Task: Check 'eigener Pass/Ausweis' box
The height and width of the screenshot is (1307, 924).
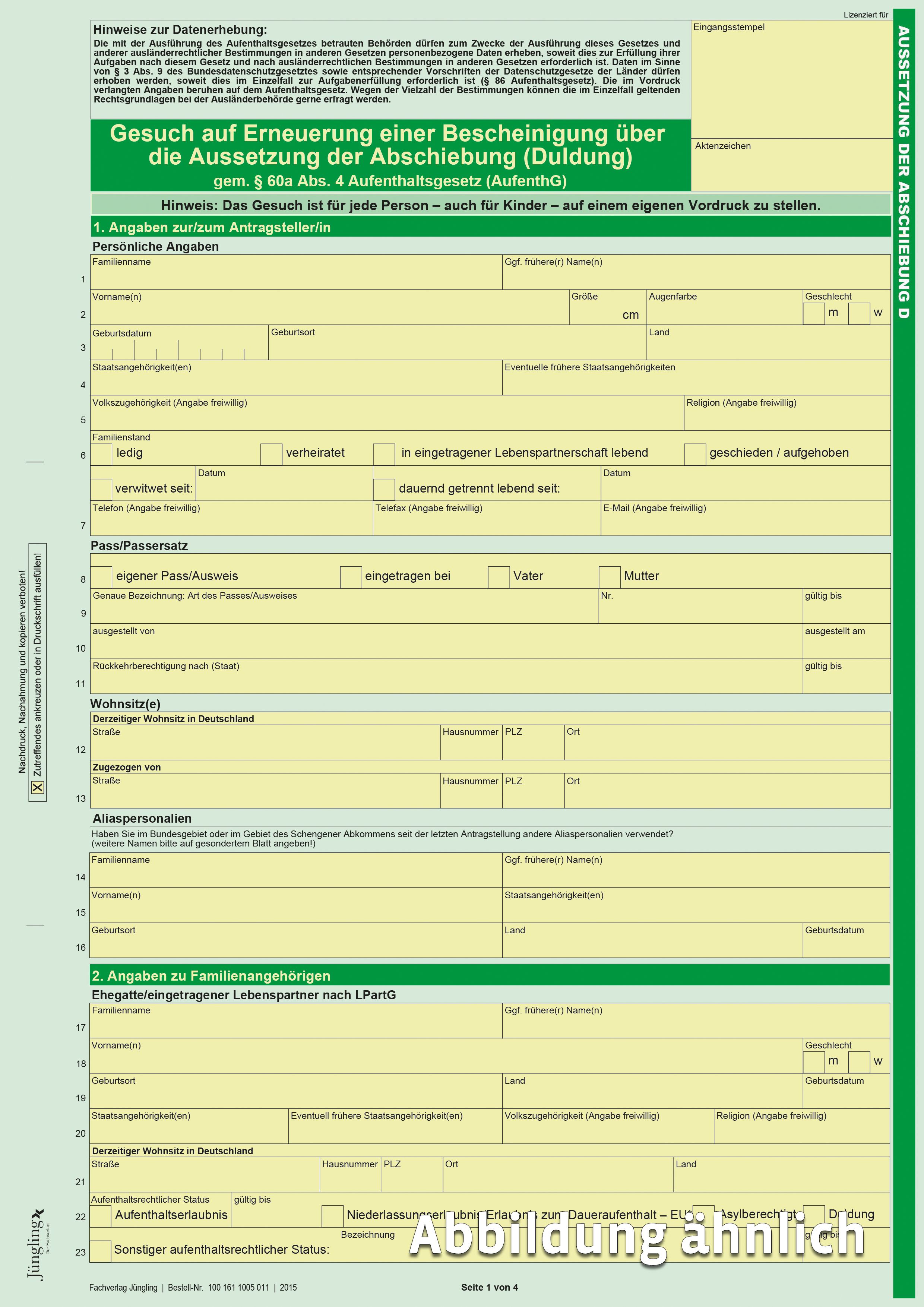Action: [101, 577]
